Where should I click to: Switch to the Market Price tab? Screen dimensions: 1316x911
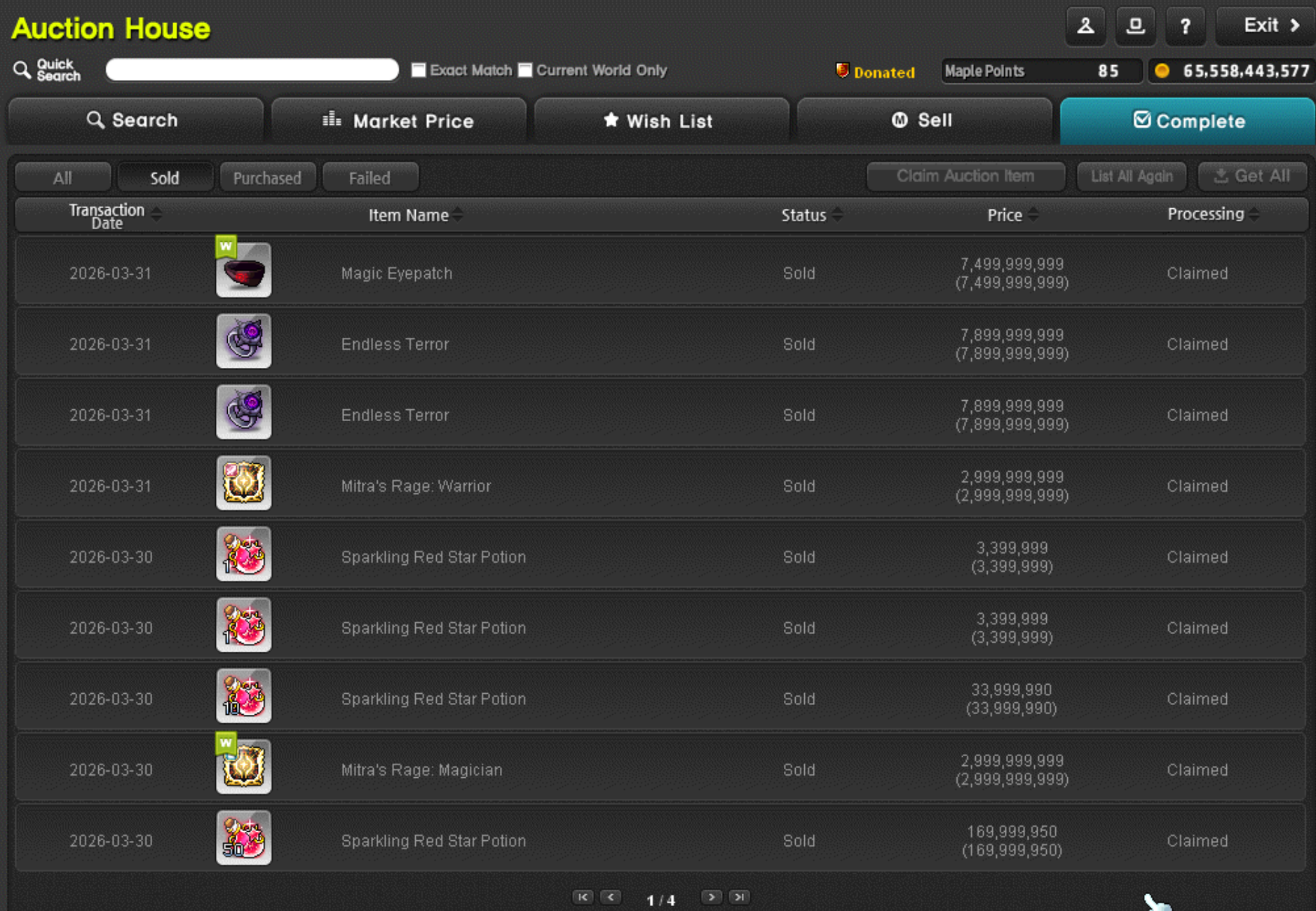[x=399, y=121]
